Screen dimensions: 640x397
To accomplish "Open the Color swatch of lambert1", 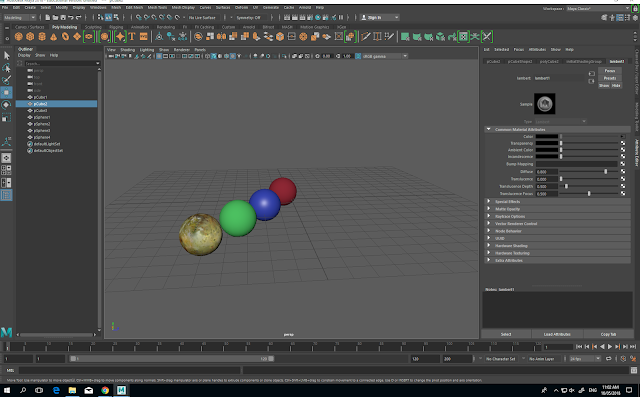I will point(547,137).
